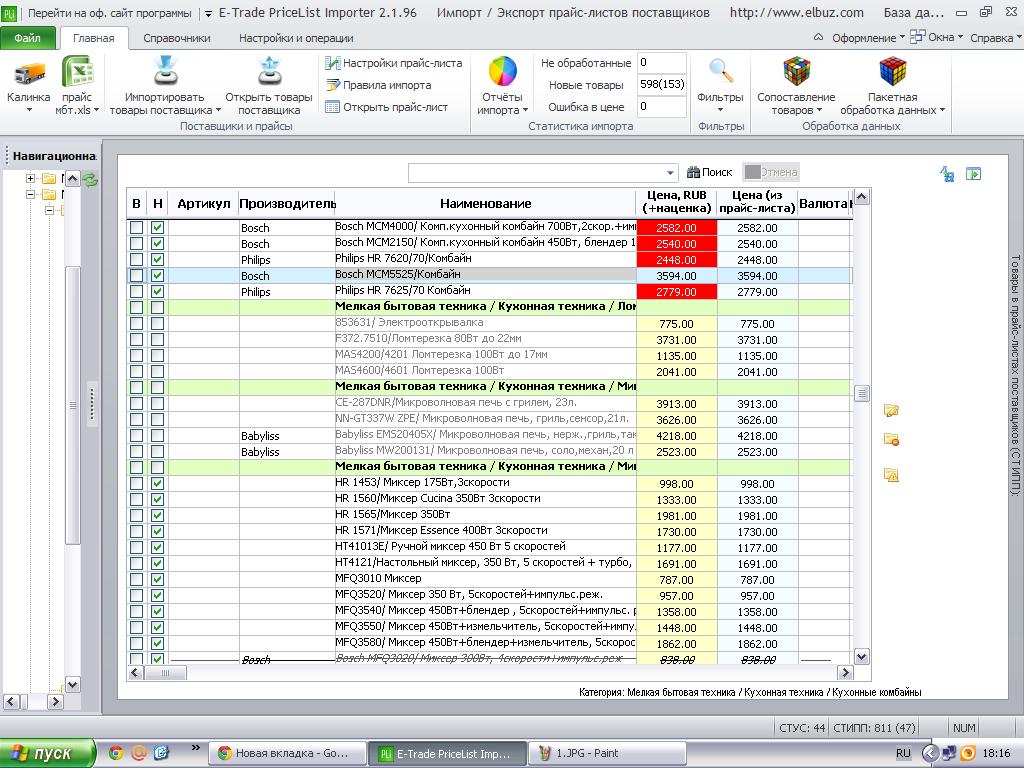Image resolution: width=1024 pixels, height=768 pixels.
Task: Switch to the Главная ribbon tab
Action: 93,38
